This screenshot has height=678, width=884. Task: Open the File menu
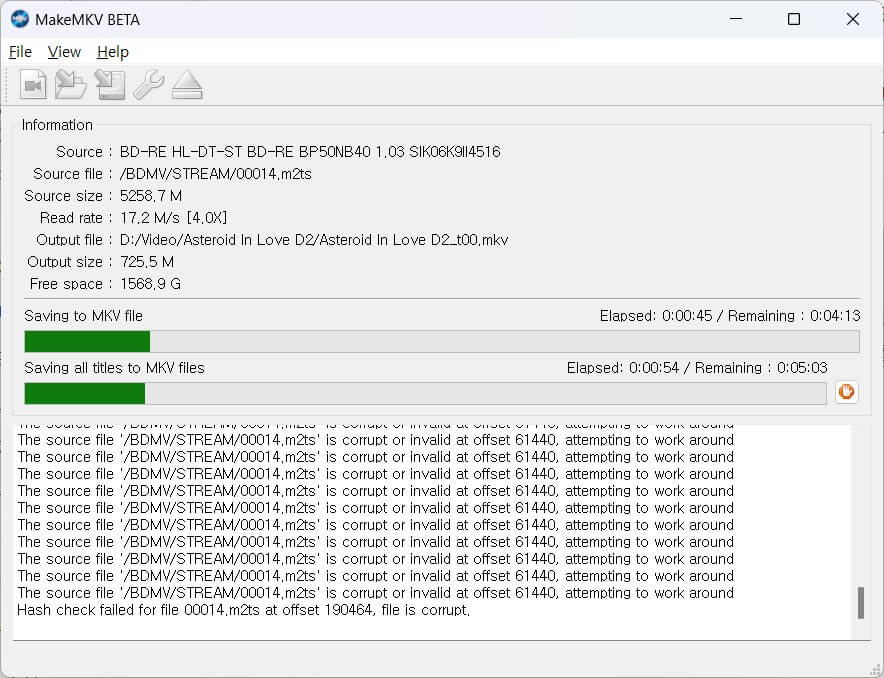[20, 52]
